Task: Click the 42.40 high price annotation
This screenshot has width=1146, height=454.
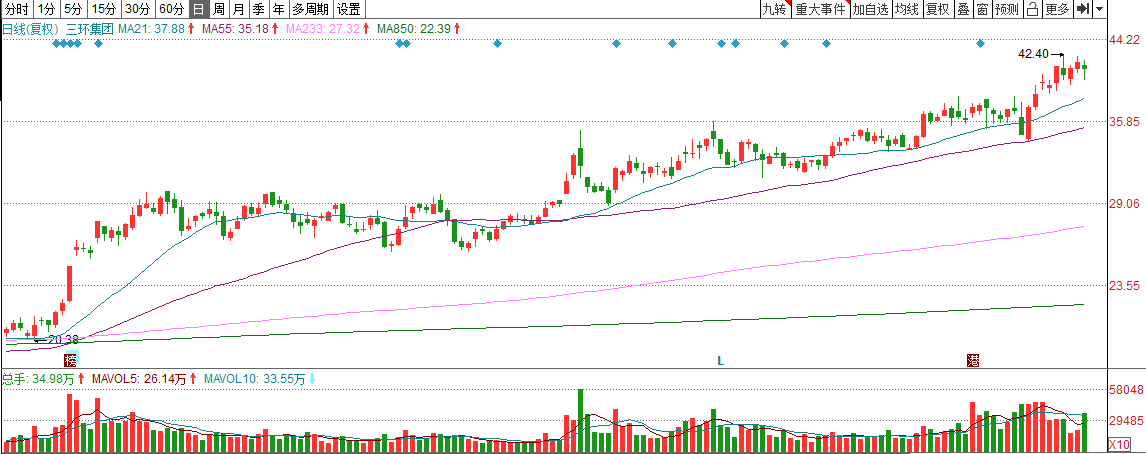Action: pyautogui.click(x=1033, y=53)
